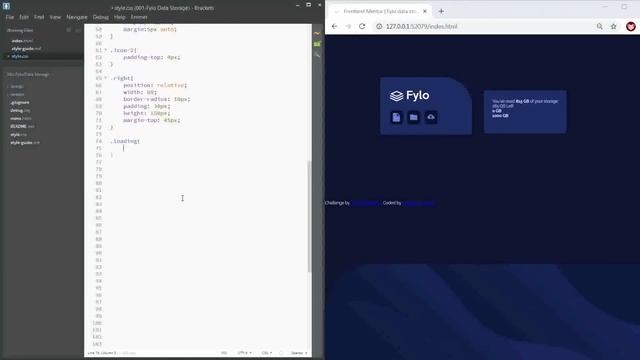Click the position: relative code line

(155, 85)
